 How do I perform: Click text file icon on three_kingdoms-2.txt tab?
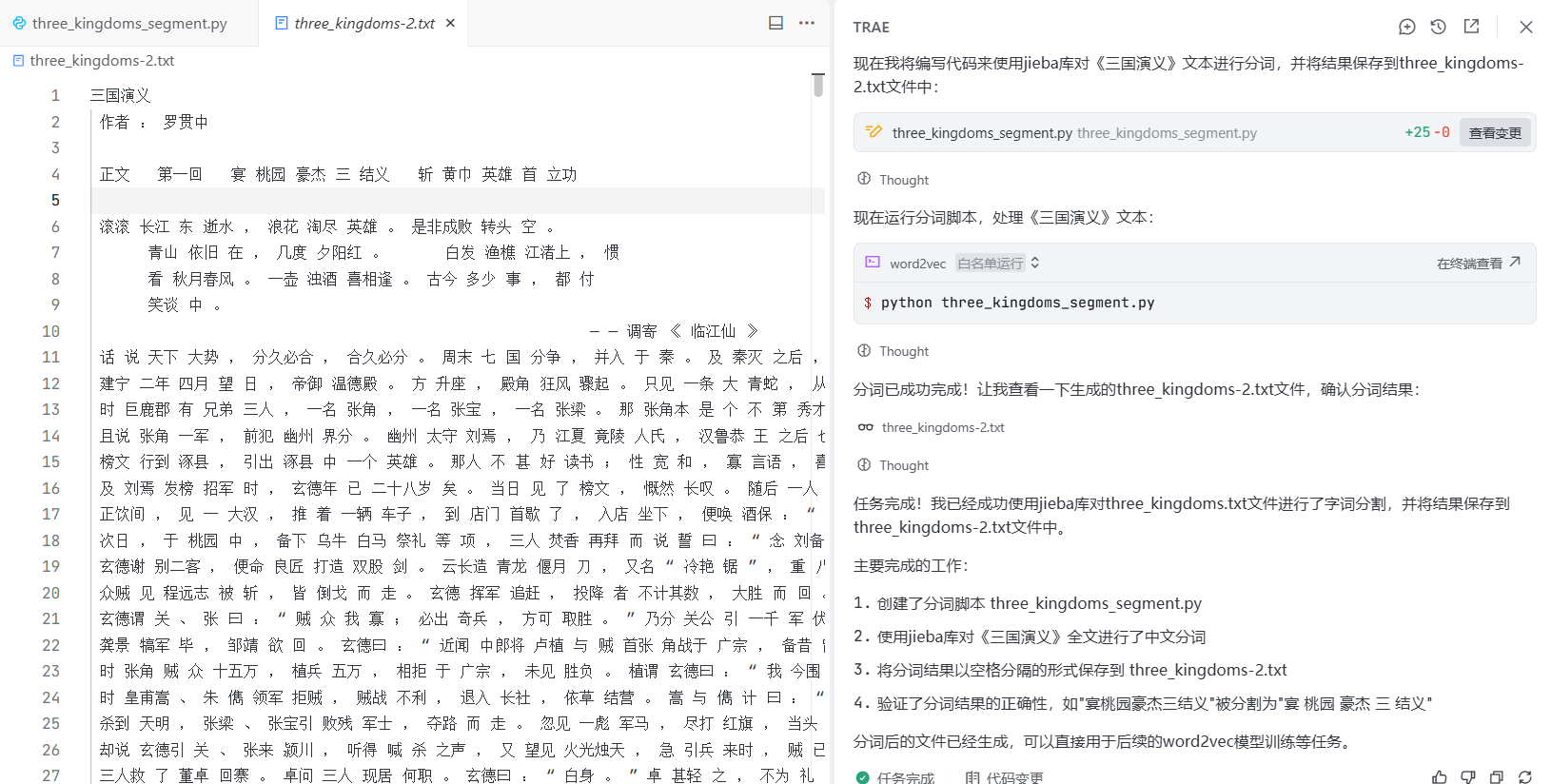(x=282, y=23)
